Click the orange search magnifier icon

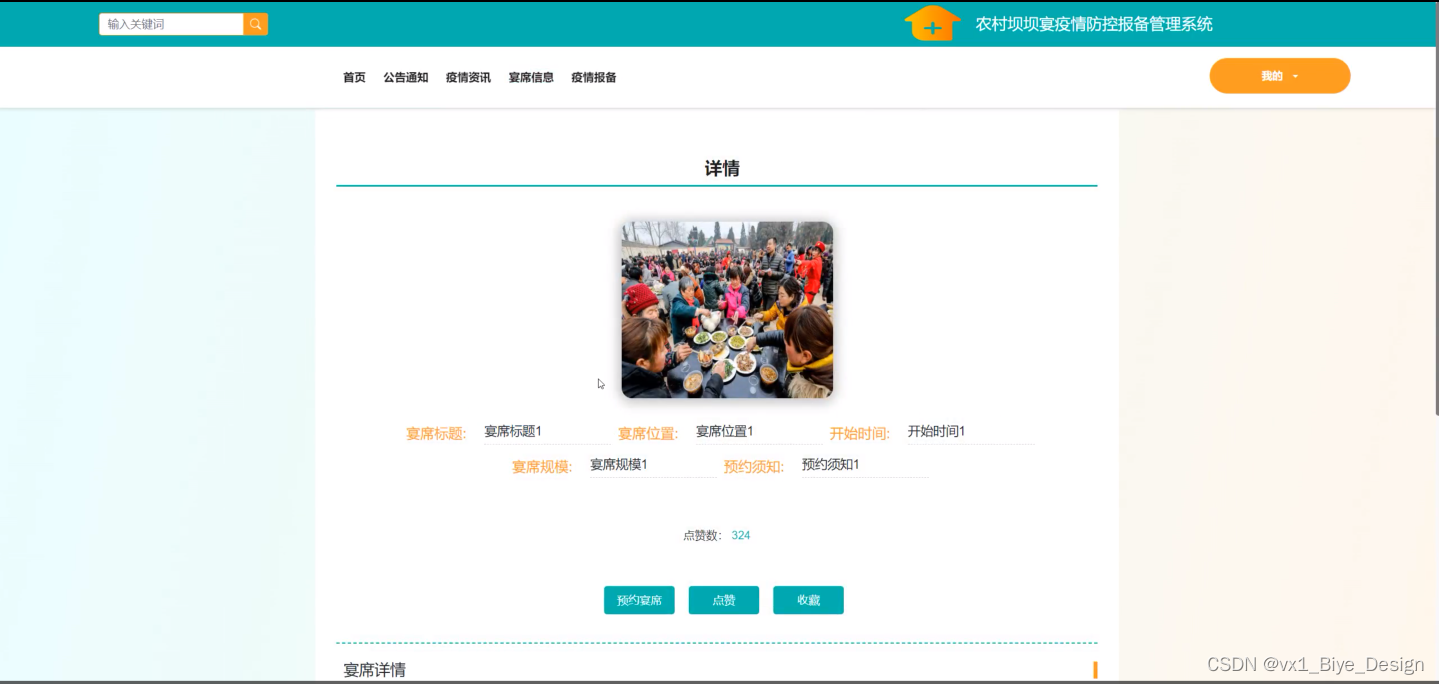coord(256,24)
